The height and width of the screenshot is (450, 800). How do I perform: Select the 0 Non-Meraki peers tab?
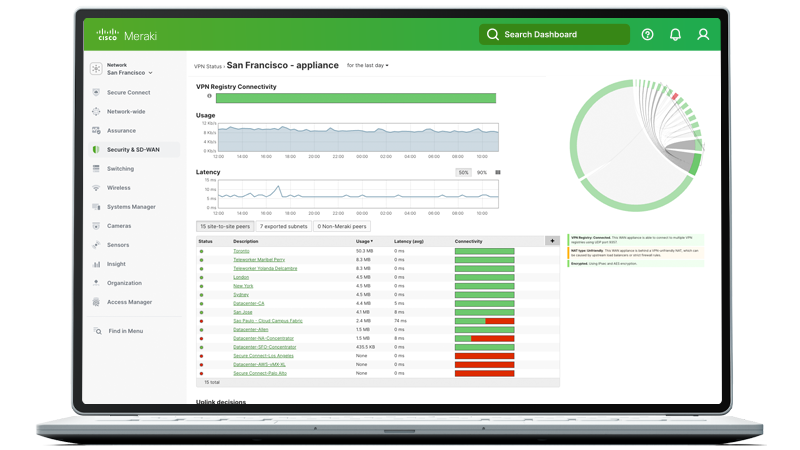[342, 226]
